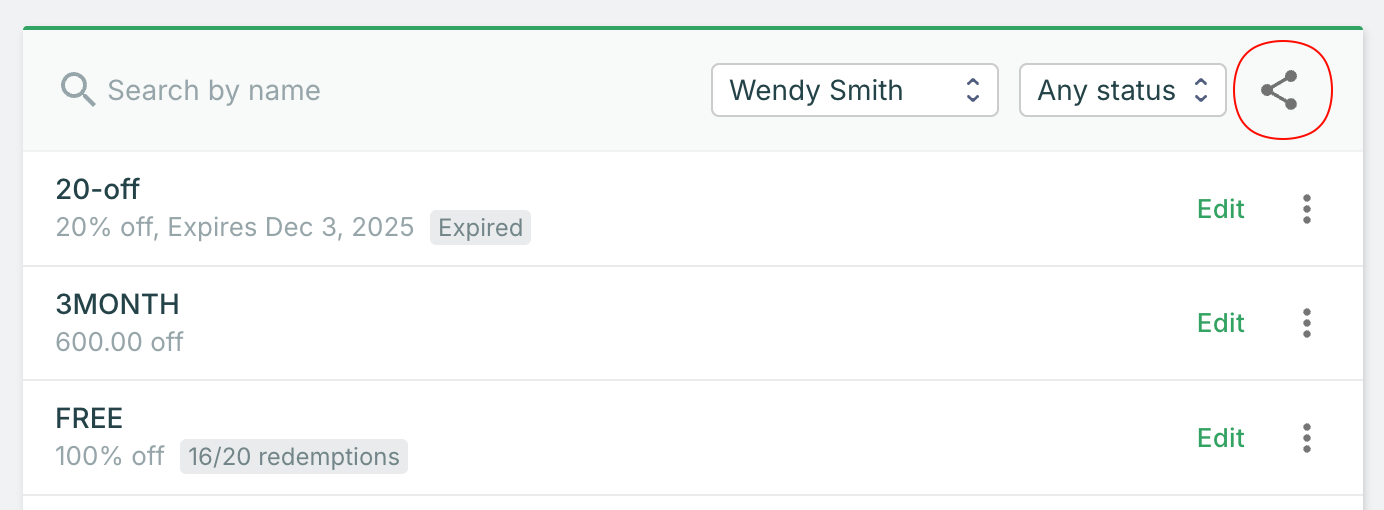Viewport: 1384px width, 510px height.
Task: Click the magnifying glass search icon
Action: coord(78,90)
